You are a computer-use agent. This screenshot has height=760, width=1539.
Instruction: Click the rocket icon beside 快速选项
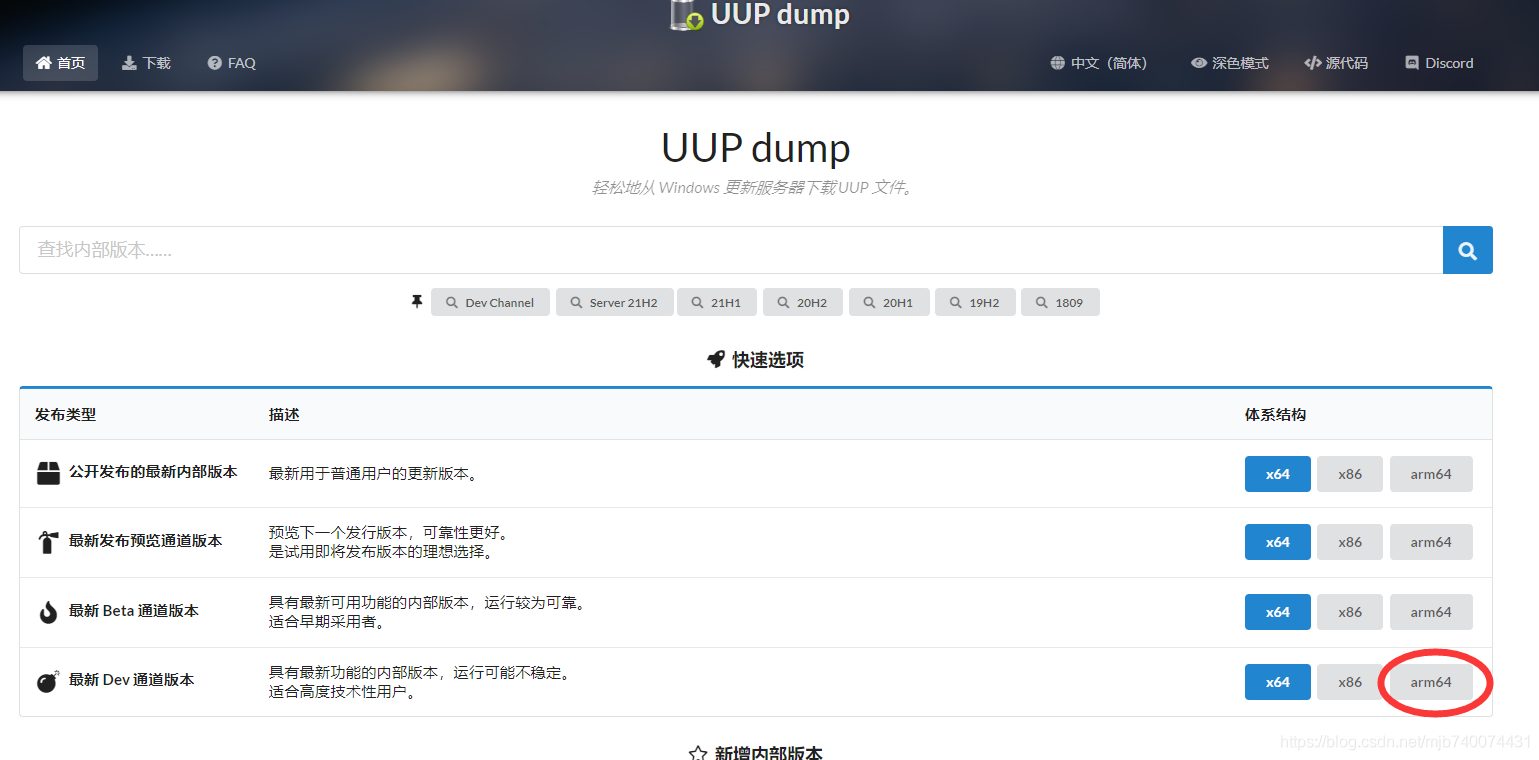pyautogui.click(x=716, y=360)
